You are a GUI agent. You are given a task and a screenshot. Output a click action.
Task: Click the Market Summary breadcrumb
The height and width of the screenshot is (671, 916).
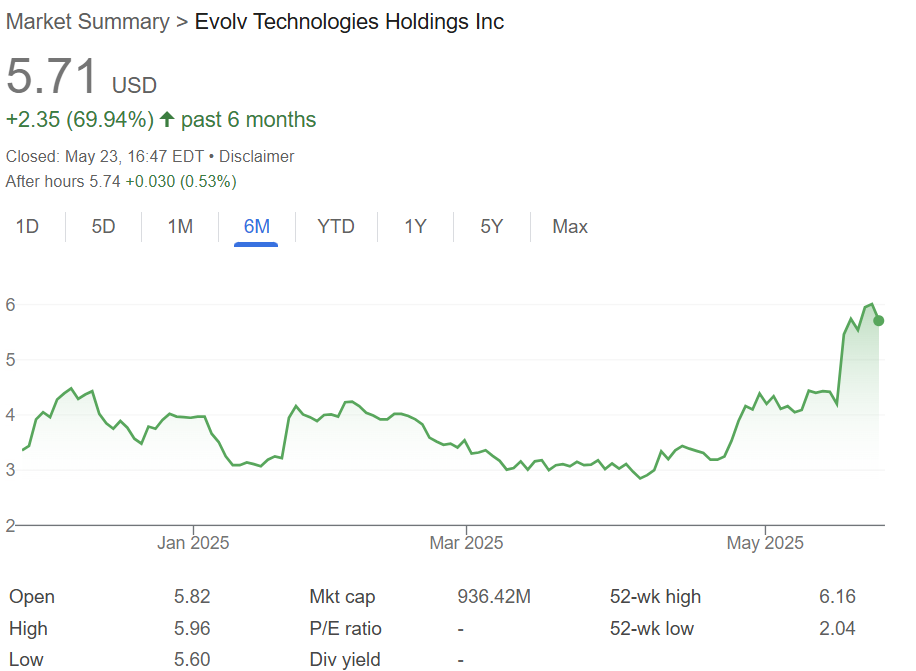coord(87,22)
